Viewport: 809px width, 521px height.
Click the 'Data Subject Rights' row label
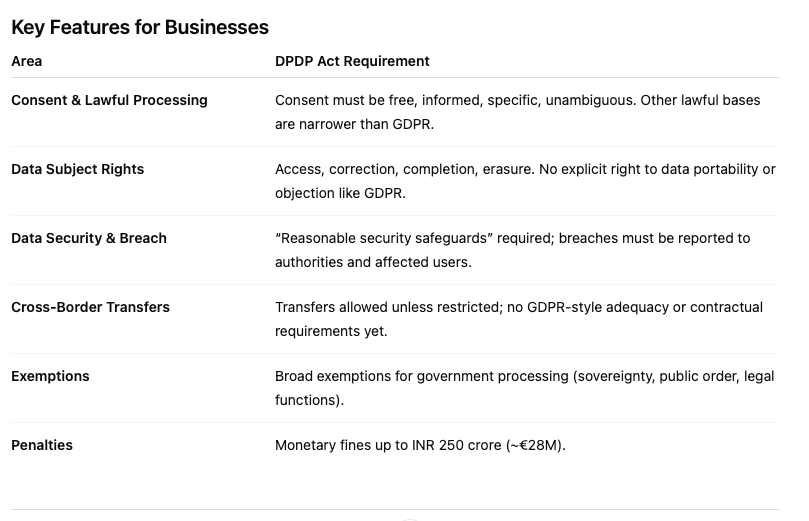tap(77, 169)
